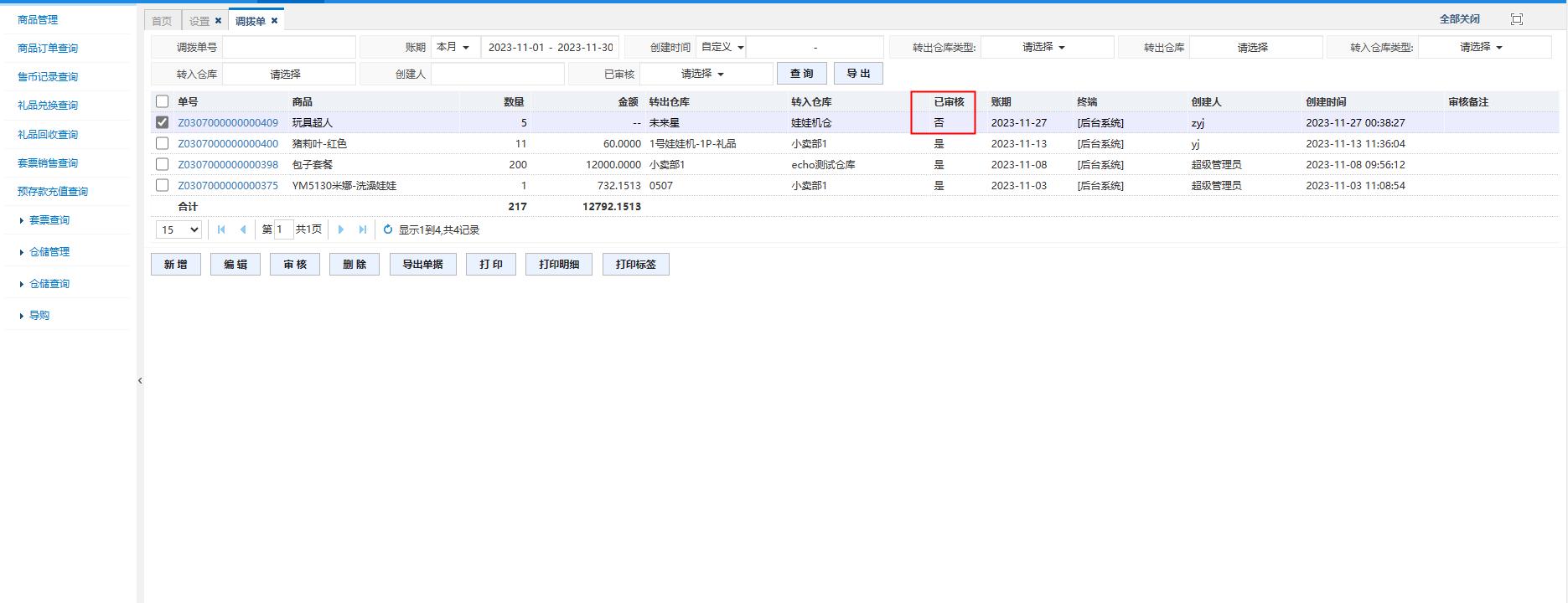The image size is (1568, 603).
Task: Open the 创建时间 自定义 dropdown
Action: (x=721, y=47)
